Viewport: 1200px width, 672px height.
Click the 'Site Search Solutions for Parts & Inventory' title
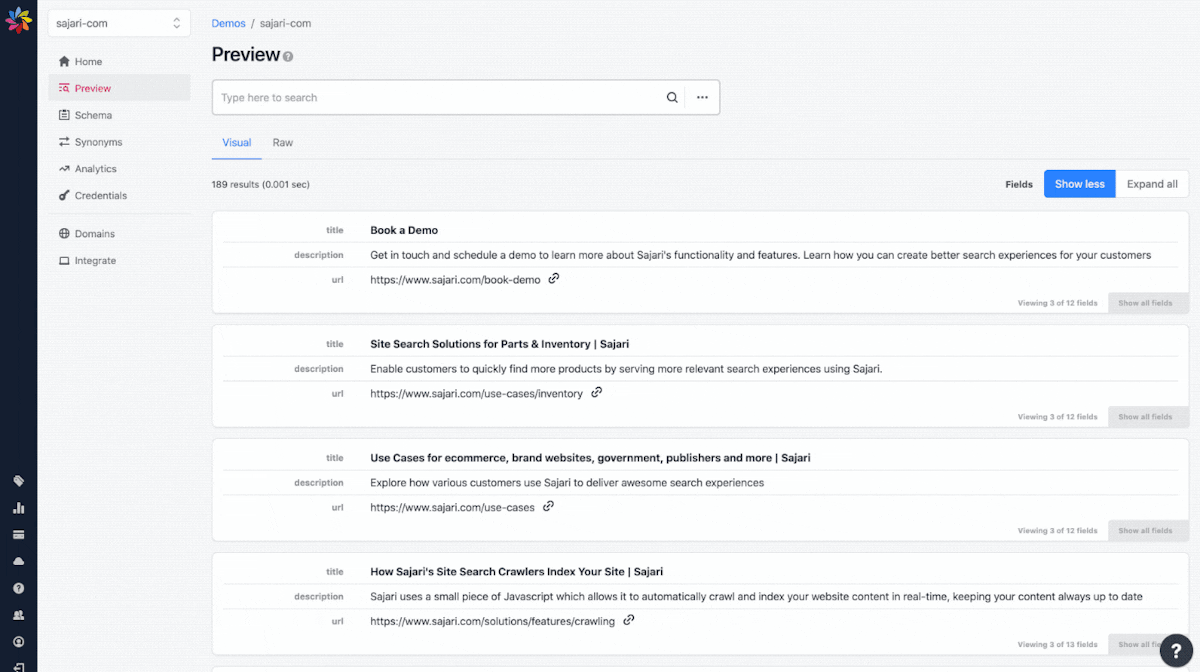pos(500,344)
